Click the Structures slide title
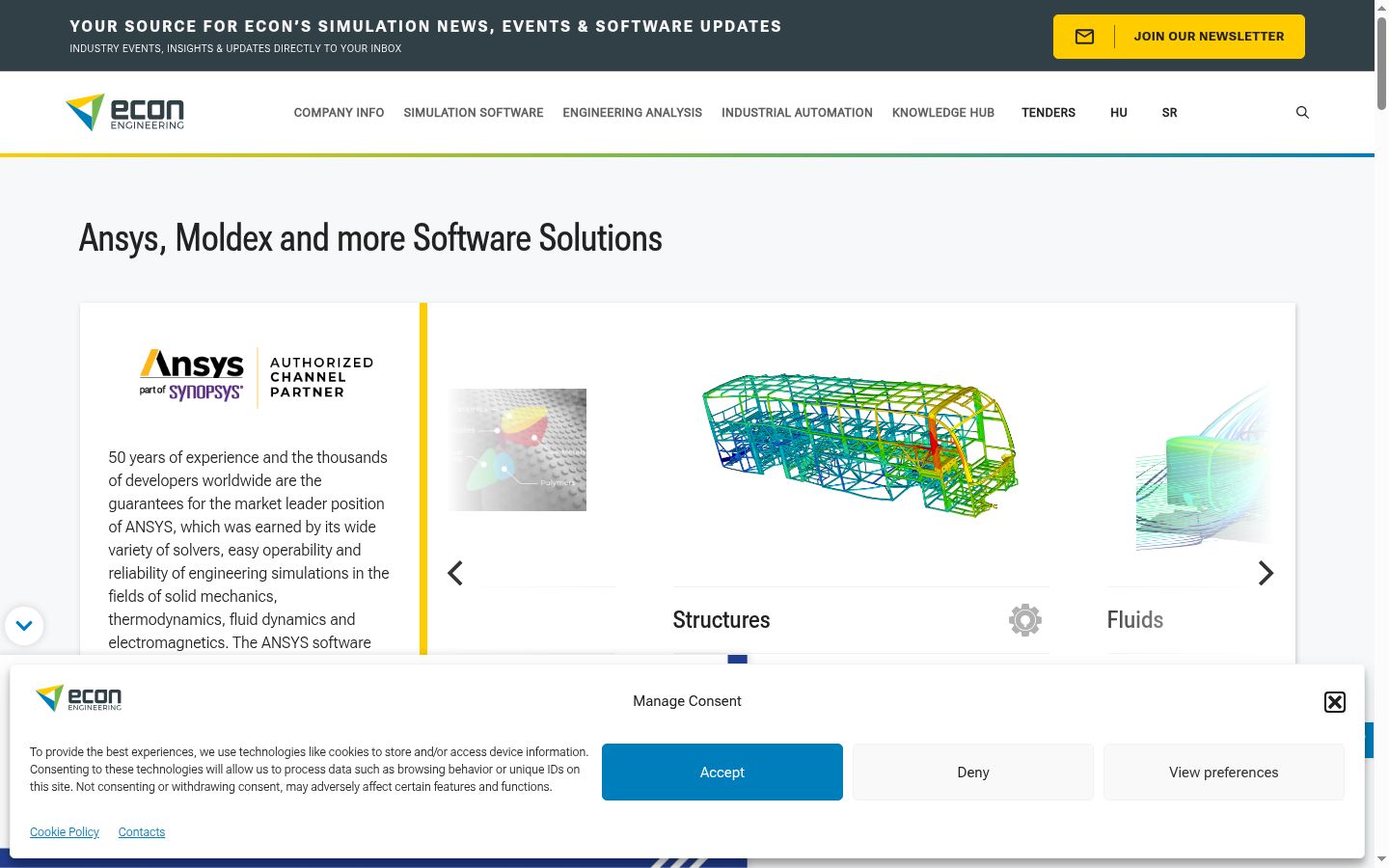Image resolution: width=1389 pixels, height=868 pixels. [722, 620]
